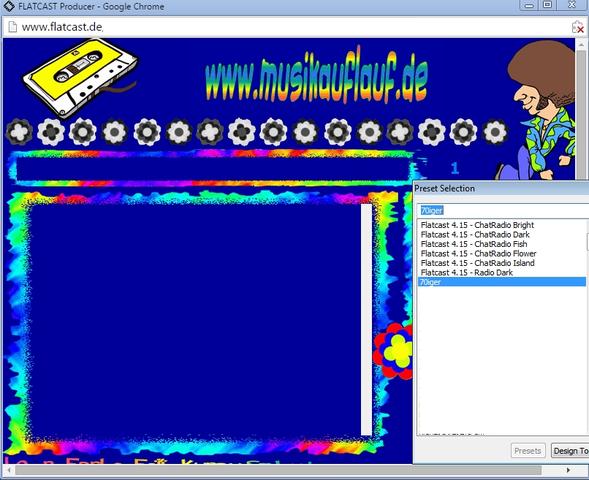Click the chat area vertical scrollbar

[366, 319]
